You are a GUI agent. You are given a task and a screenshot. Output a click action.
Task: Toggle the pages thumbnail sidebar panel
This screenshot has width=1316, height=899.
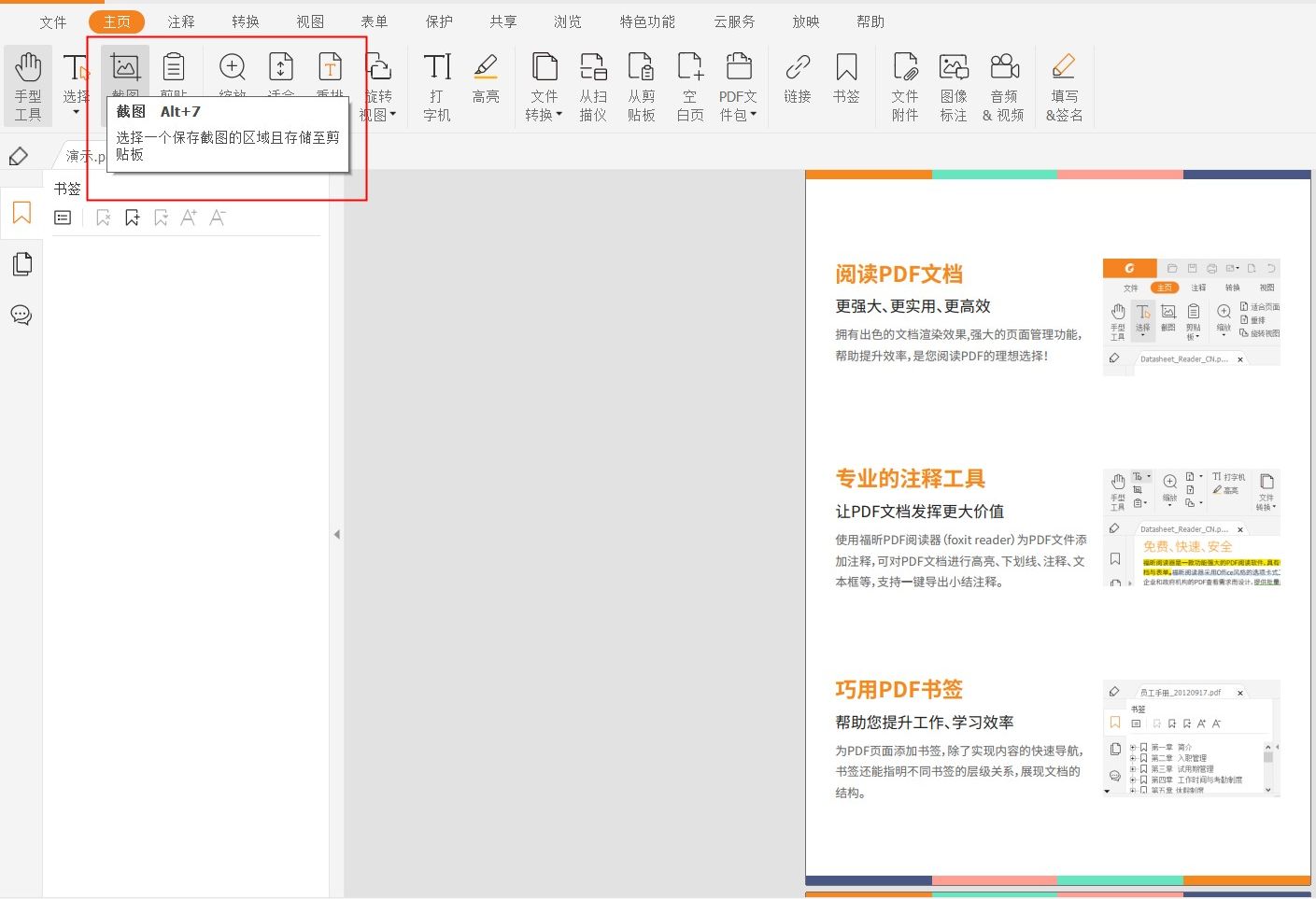click(21, 263)
